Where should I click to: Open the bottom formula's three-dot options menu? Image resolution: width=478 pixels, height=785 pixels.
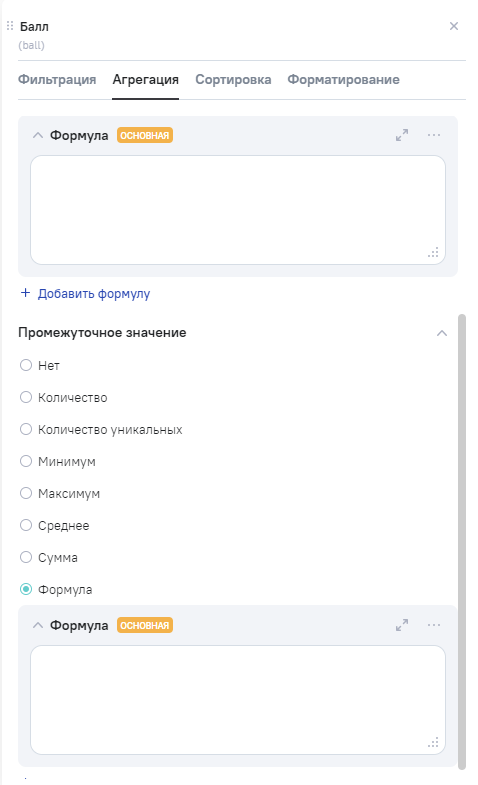(x=434, y=625)
